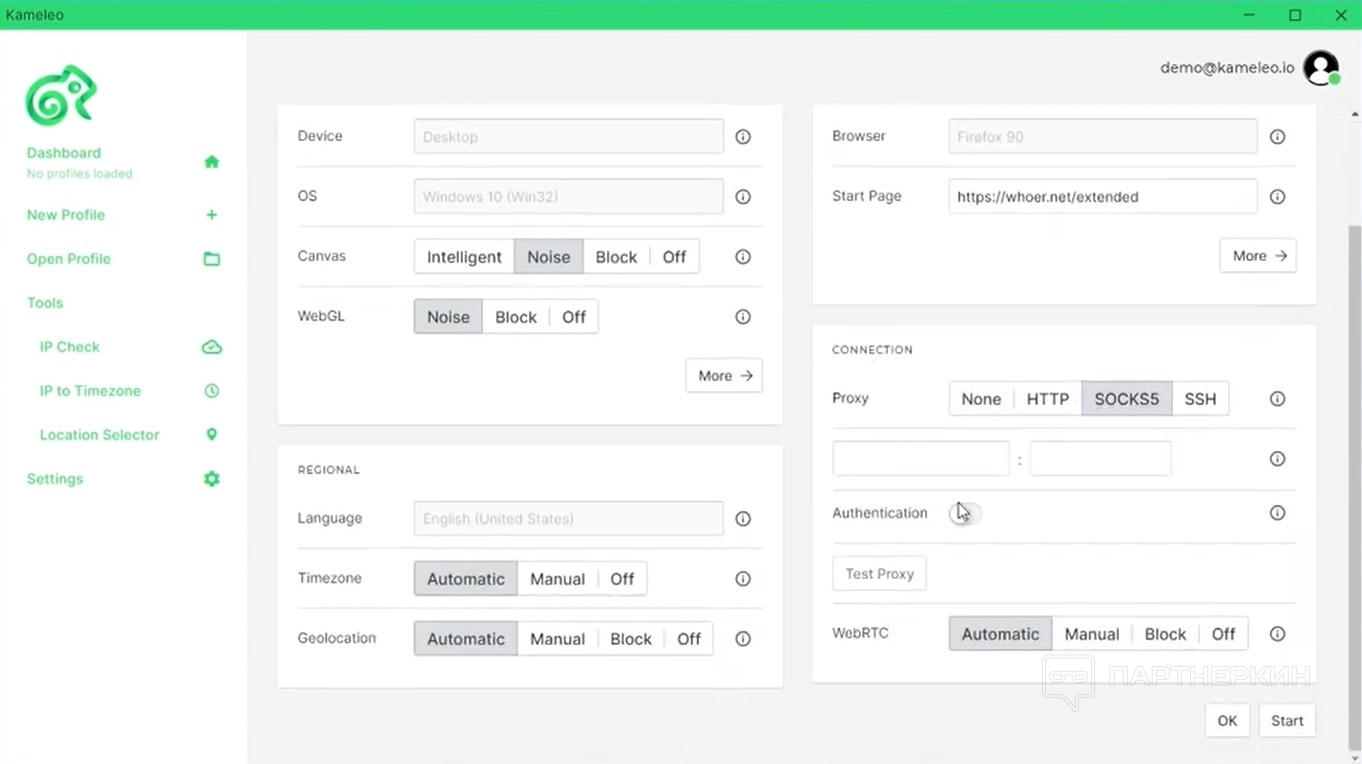Click the IP to Timezone clock icon
This screenshot has height=764, width=1362.
[x=212, y=391]
